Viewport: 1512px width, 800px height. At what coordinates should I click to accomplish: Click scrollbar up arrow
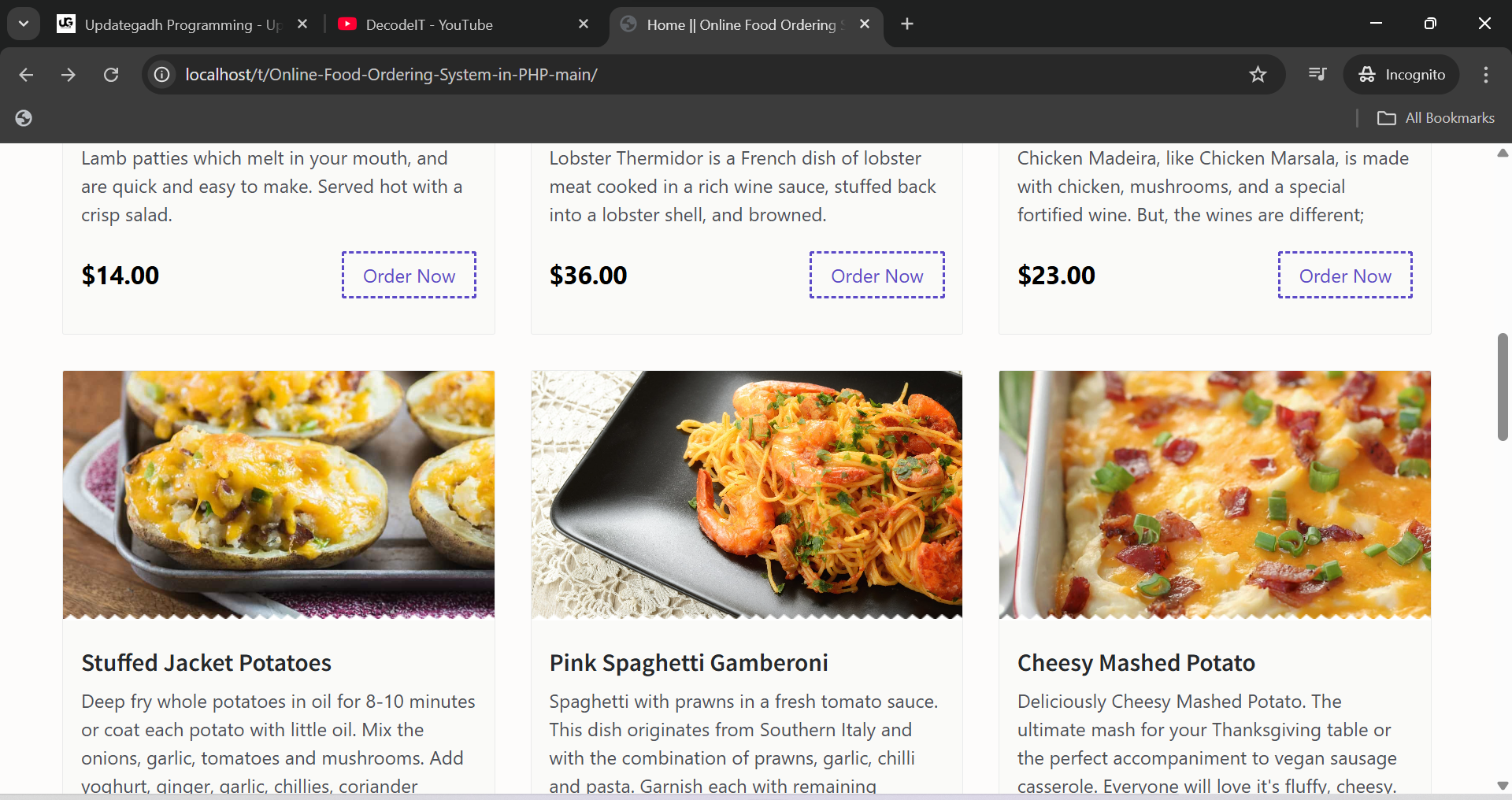point(1503,153)
